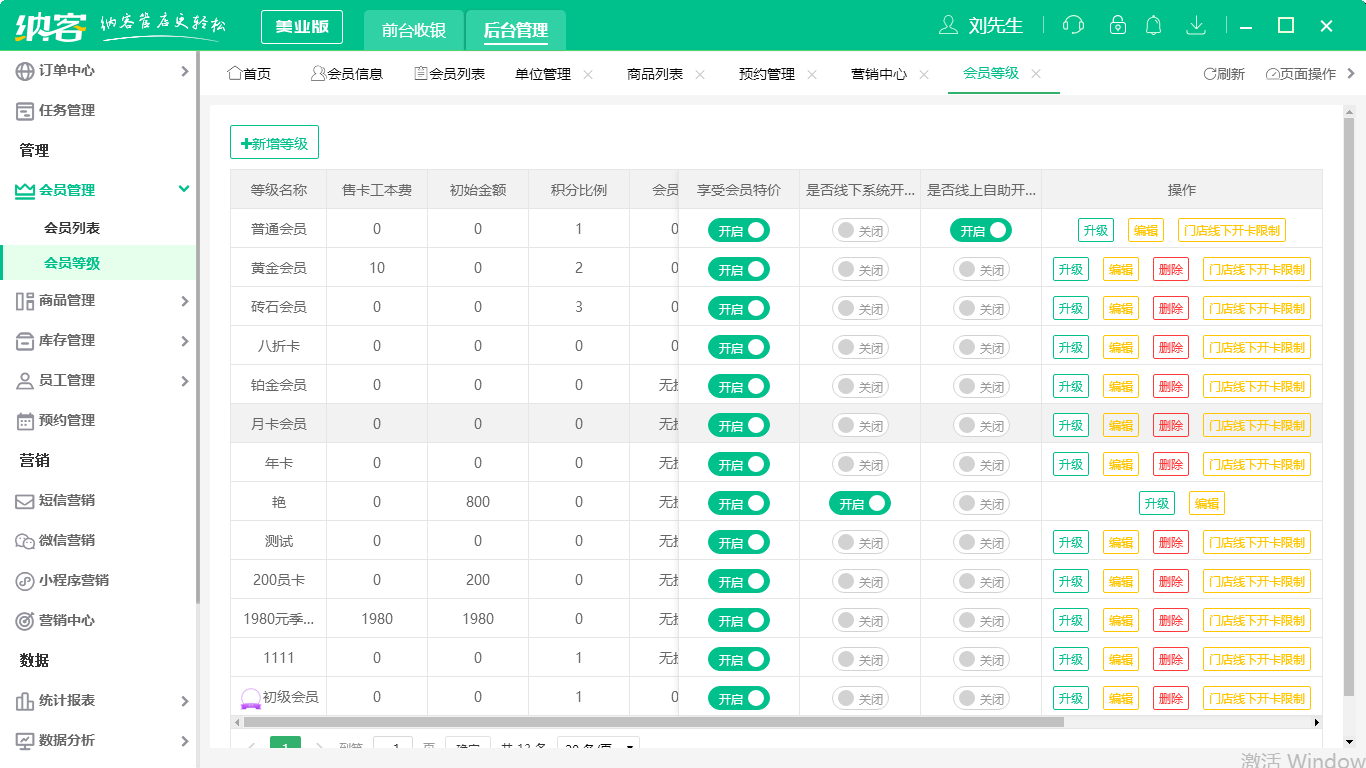
Task: Open the 20条/页 page size dropdown
Action: tap(598, 745)
